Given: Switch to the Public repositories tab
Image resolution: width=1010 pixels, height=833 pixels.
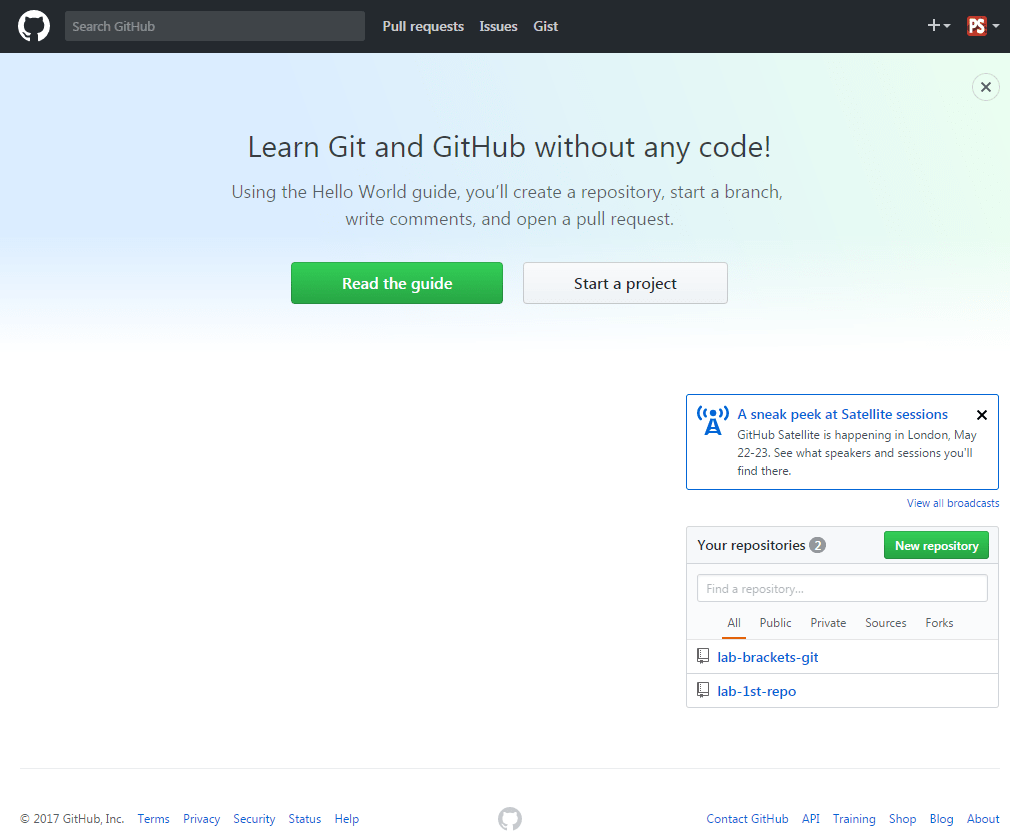Looking at the screenshot, I should click(776, 623).
